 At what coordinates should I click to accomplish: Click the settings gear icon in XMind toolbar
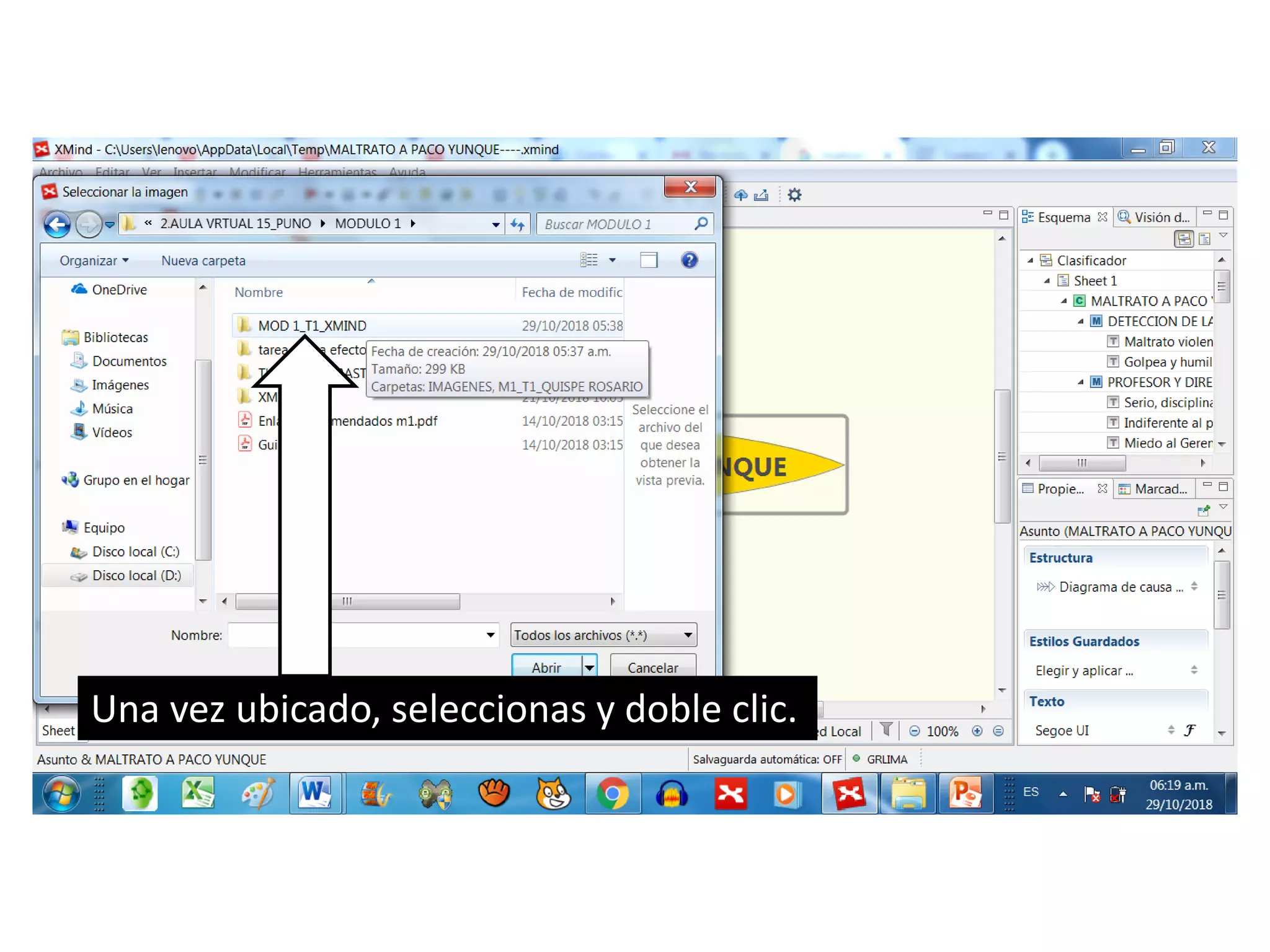click(794, 195)
